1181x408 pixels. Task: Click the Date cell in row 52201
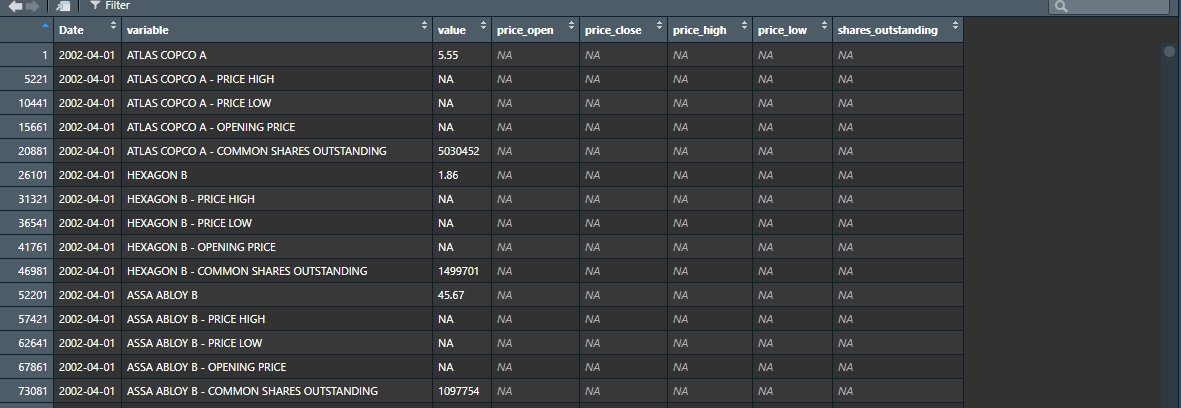pos(87,295)
